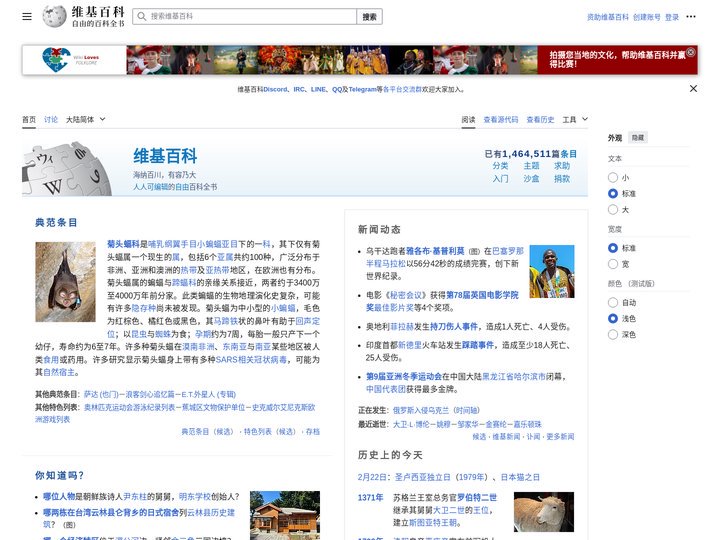Open the 入门 getting started link
This screenshot has height=540, width=720.
pyautogui.click(x=501, y=179)
